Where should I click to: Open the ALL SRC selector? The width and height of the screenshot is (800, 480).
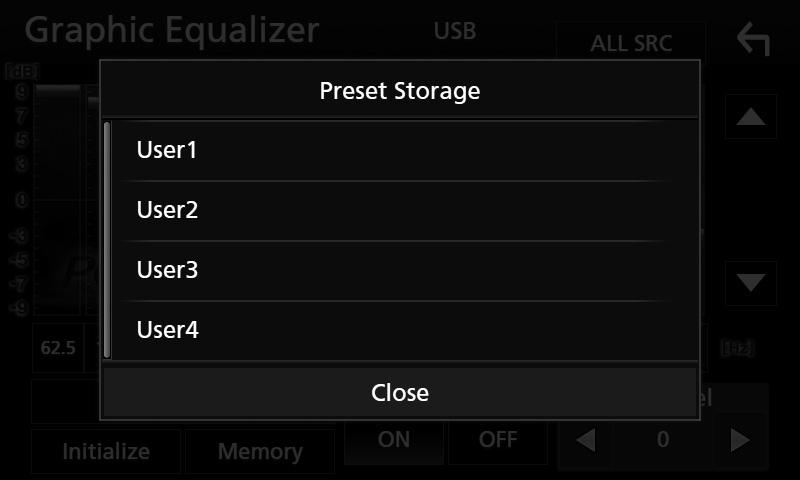[631, 43]
